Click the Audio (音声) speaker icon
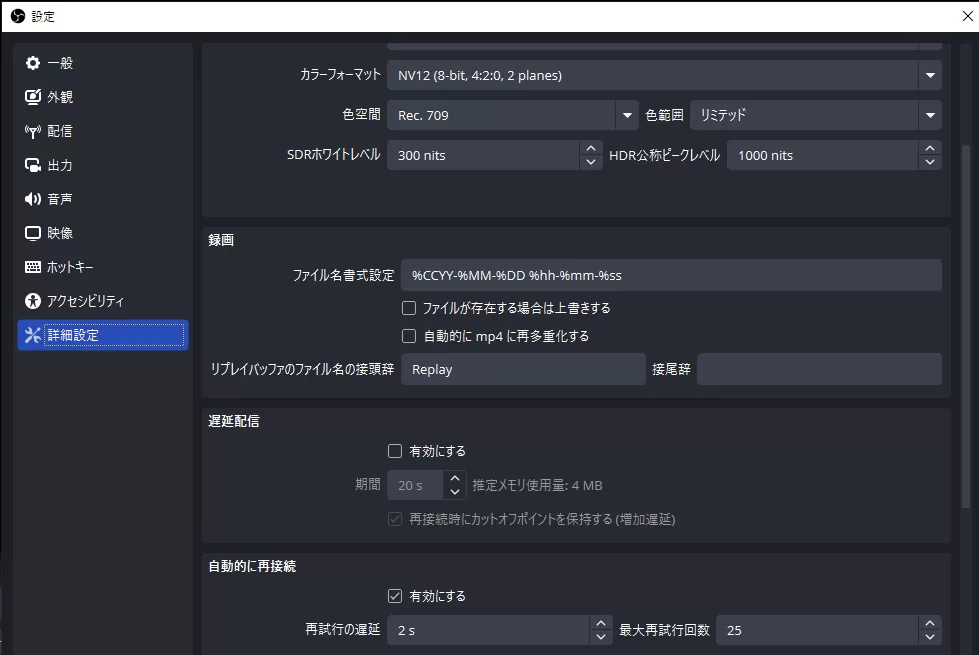The image size is (979, 655). pos(33,199)
